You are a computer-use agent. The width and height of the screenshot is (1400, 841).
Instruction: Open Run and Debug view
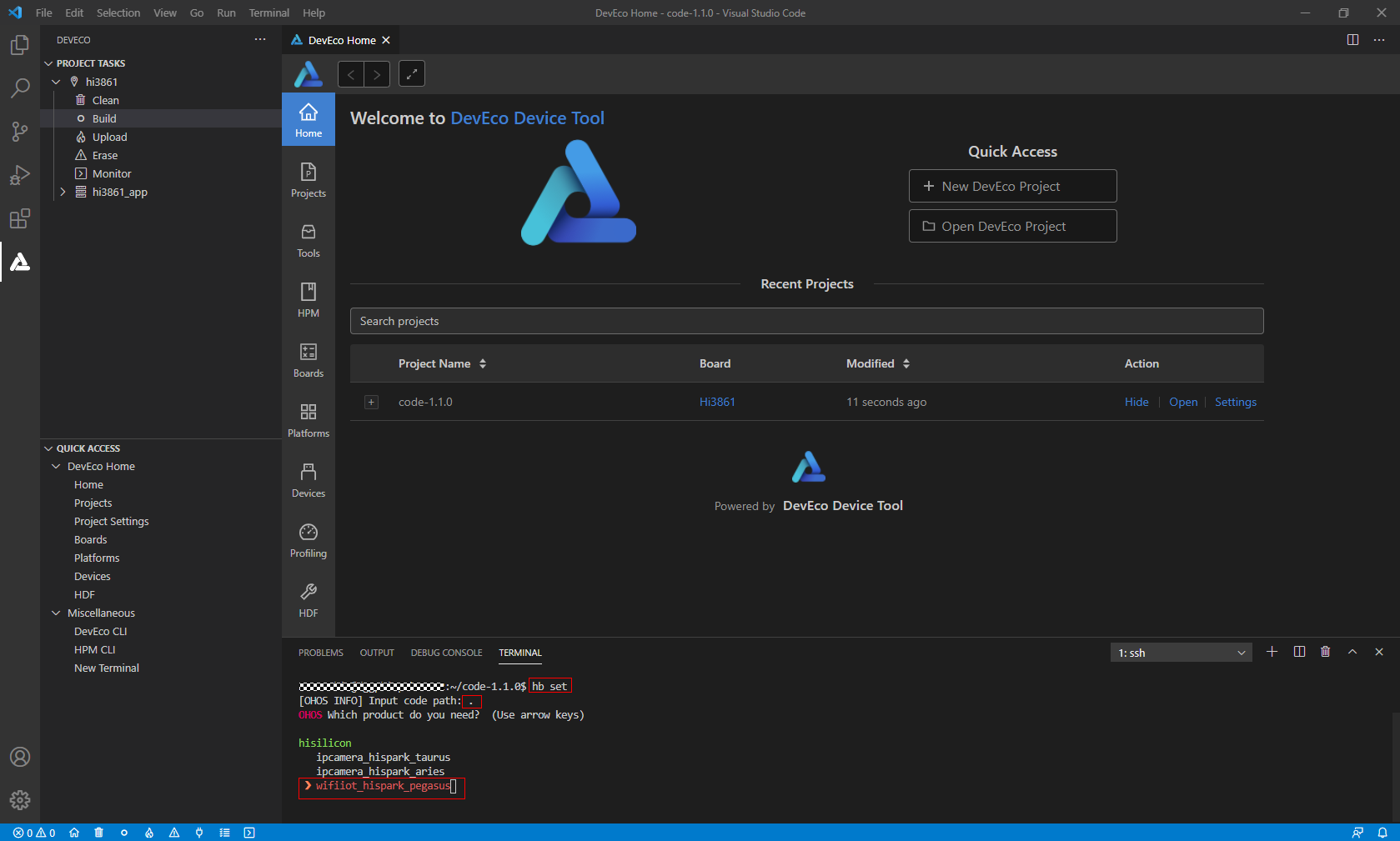pos(20,175)
